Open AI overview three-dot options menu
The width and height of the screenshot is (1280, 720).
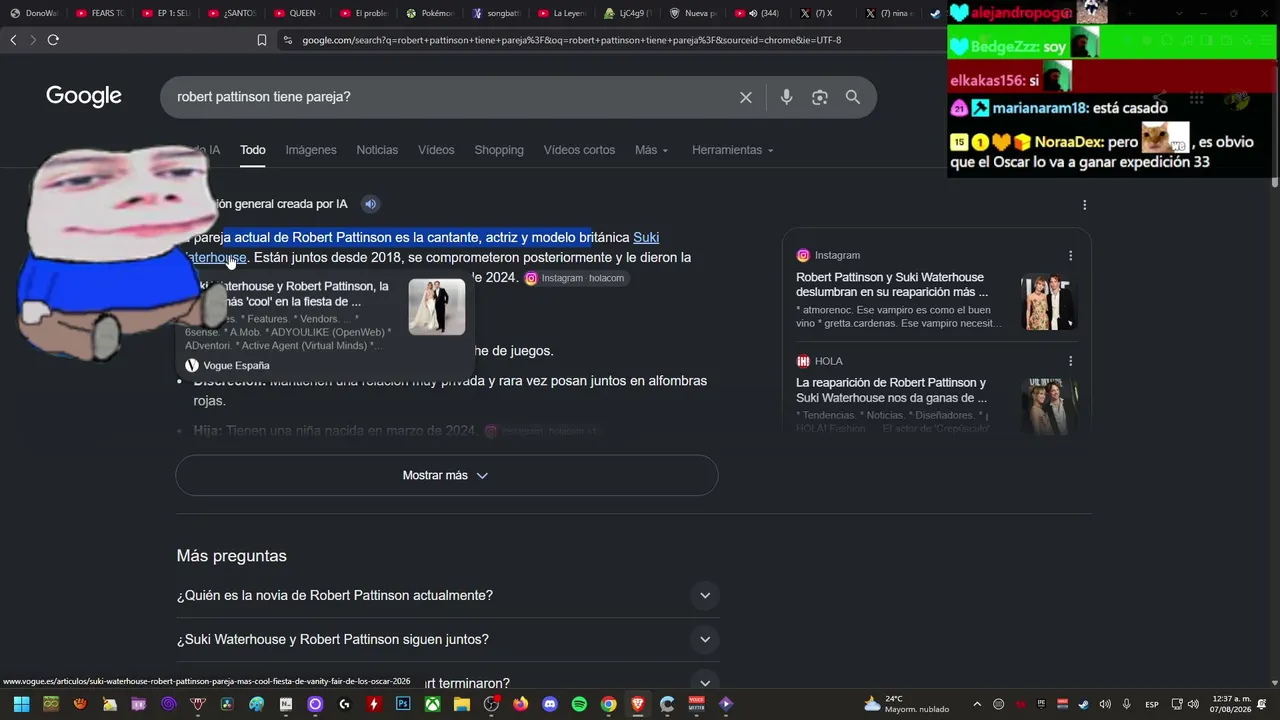pyautogui.click(x=1084, y=205)
